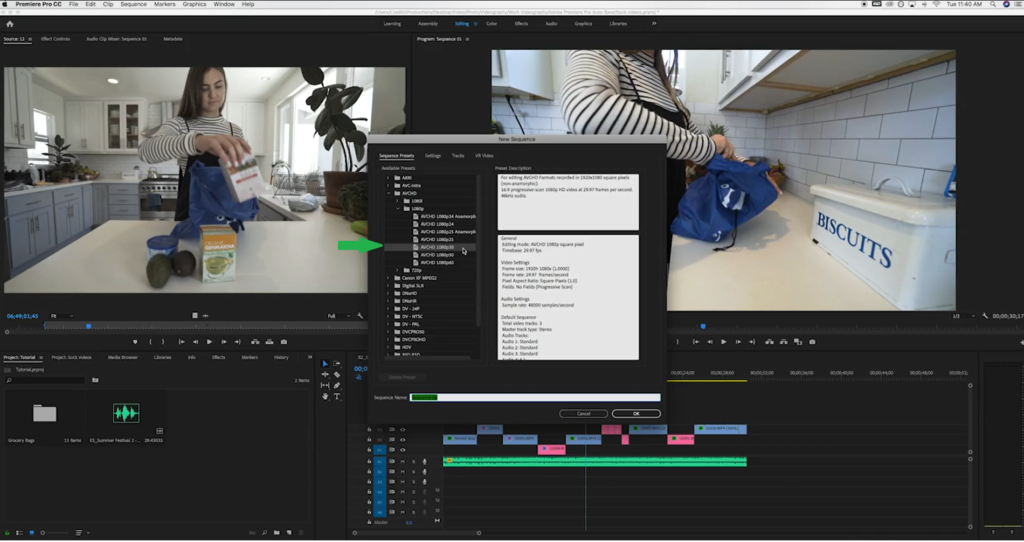
Task: Open the Settings tab in New Sequence
Action: tap(433, 155)
